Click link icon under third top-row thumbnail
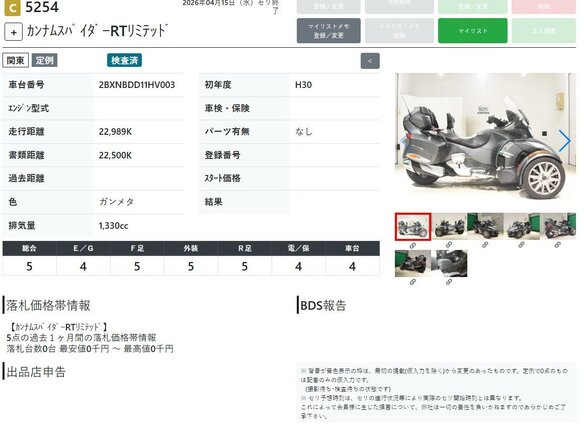 tap(485, 245)
